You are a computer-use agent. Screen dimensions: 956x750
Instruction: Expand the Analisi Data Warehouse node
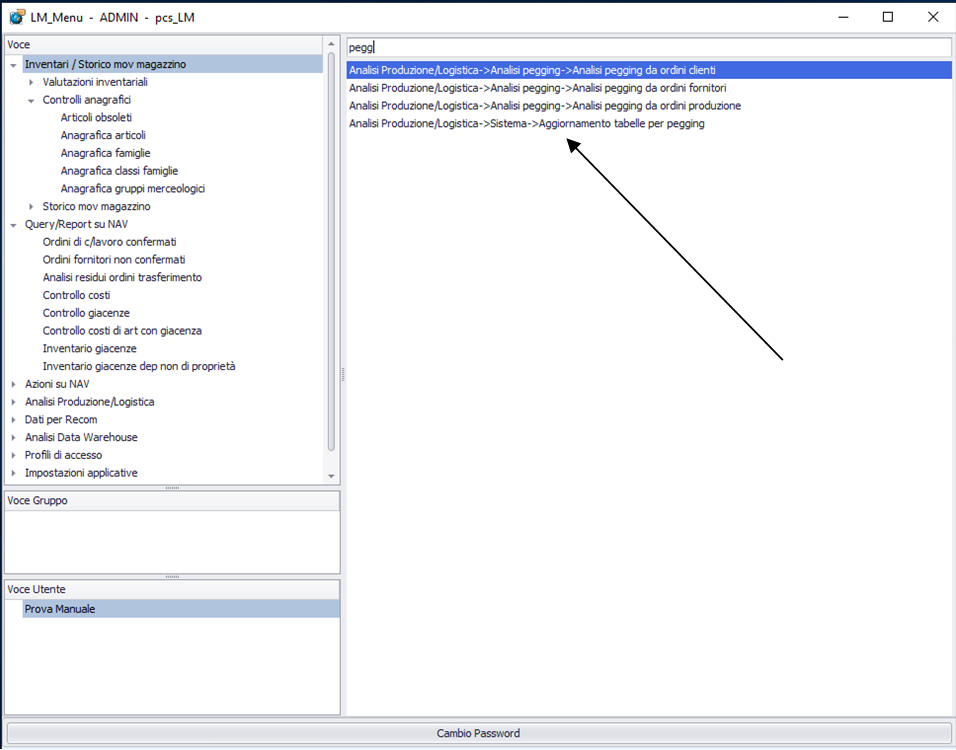pos(14,438)
